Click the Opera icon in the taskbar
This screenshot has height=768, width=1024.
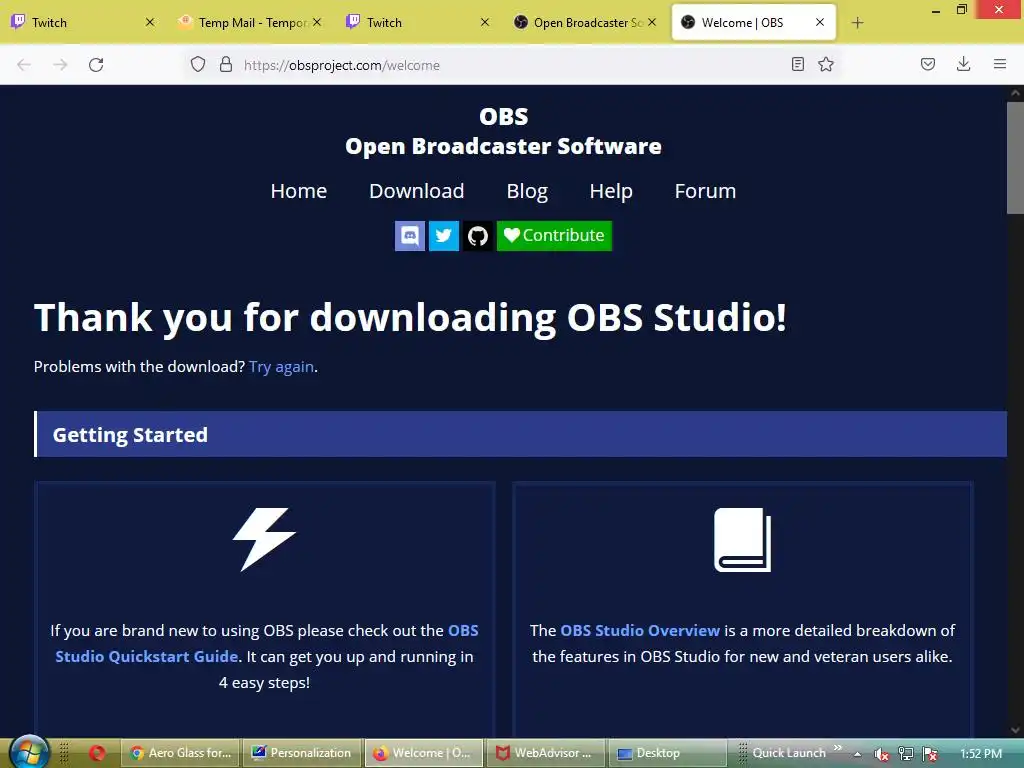[97, 753]
